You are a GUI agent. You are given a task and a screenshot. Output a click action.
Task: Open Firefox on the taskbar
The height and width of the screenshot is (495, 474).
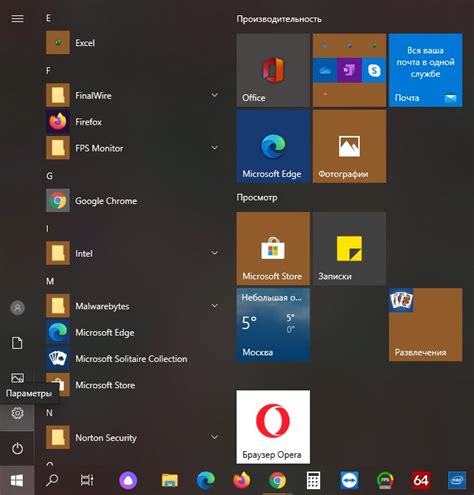[242, 480]
